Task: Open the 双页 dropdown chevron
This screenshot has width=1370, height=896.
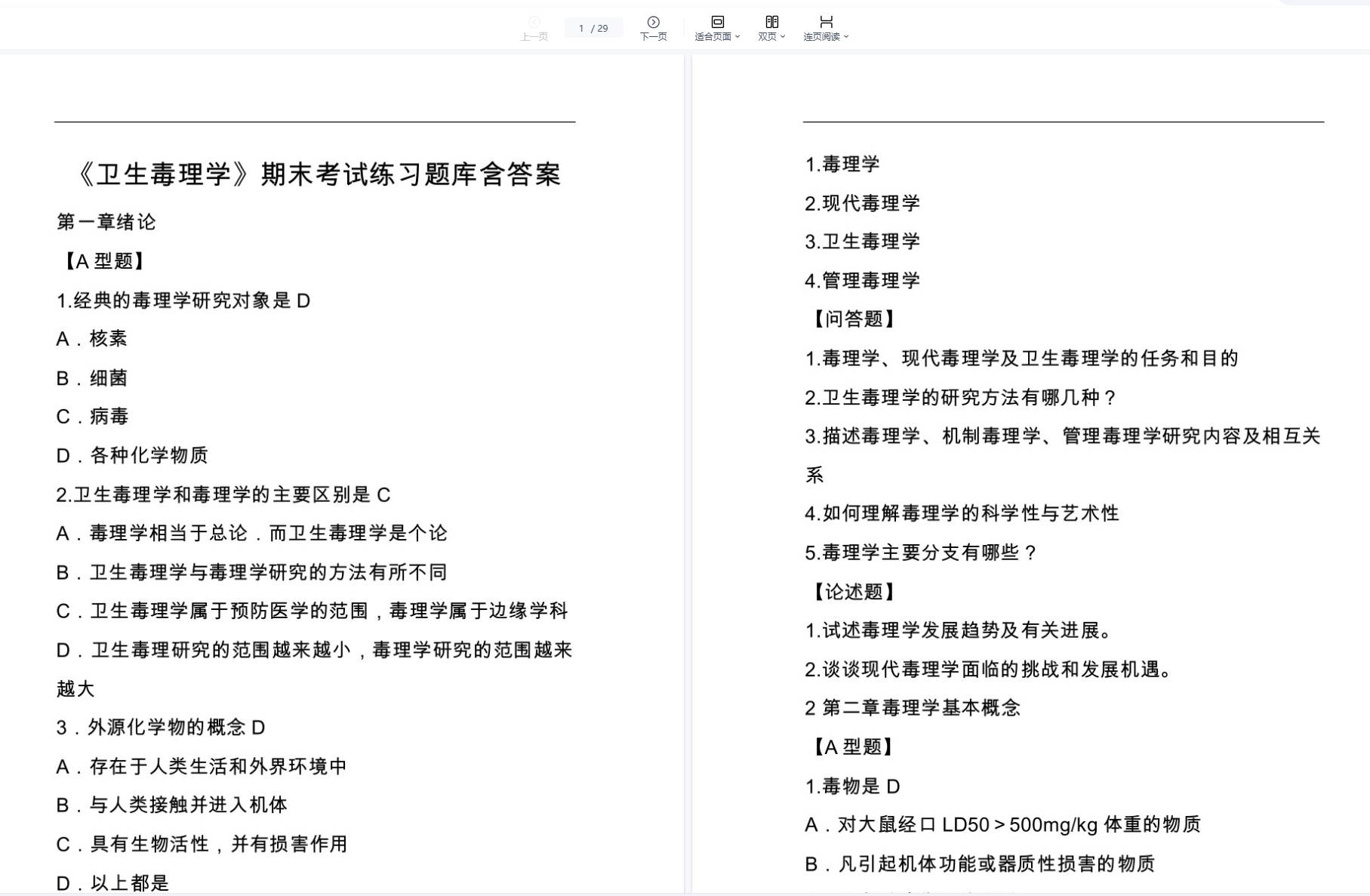Action: point(783,37)
